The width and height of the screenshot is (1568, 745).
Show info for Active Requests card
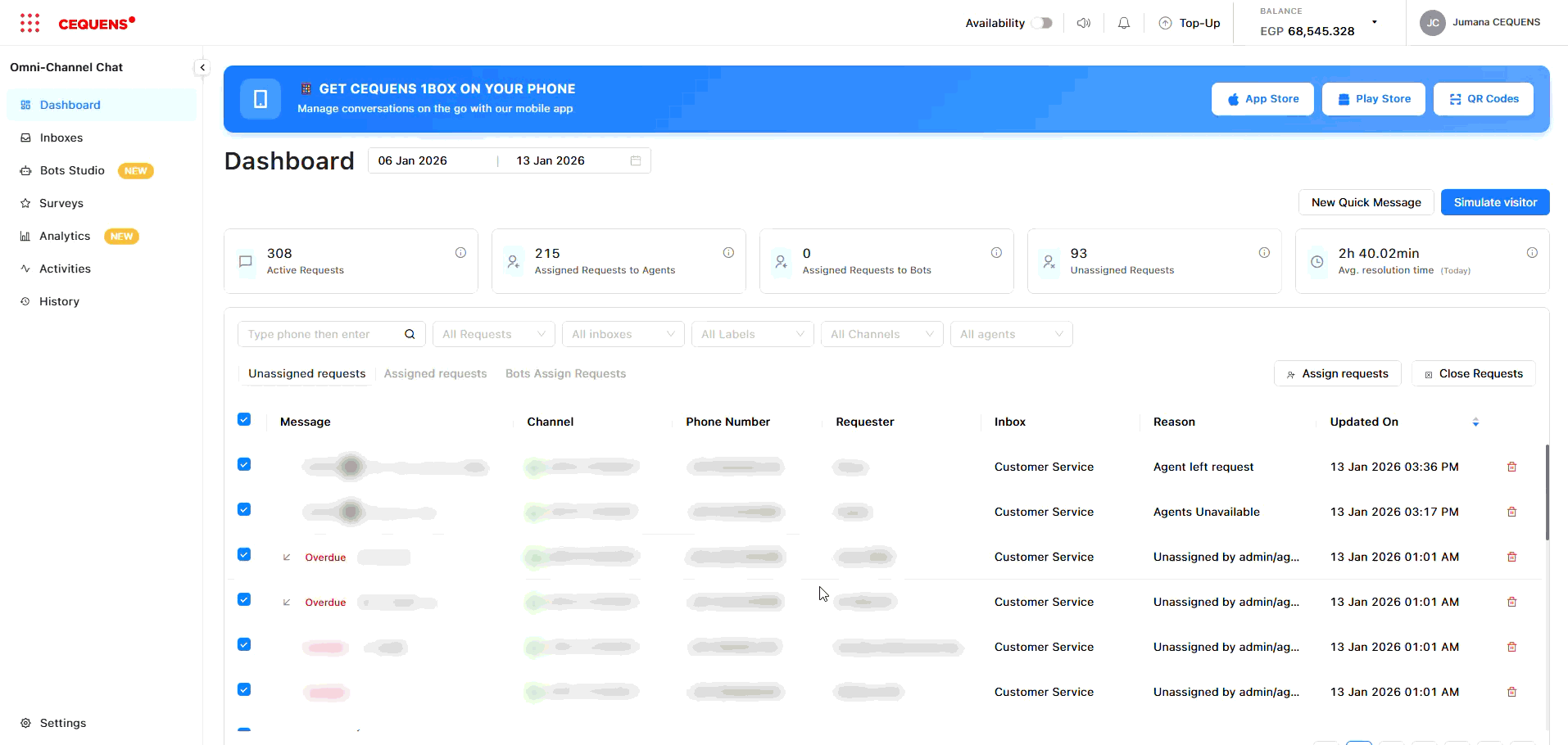(x=460, y=253)
